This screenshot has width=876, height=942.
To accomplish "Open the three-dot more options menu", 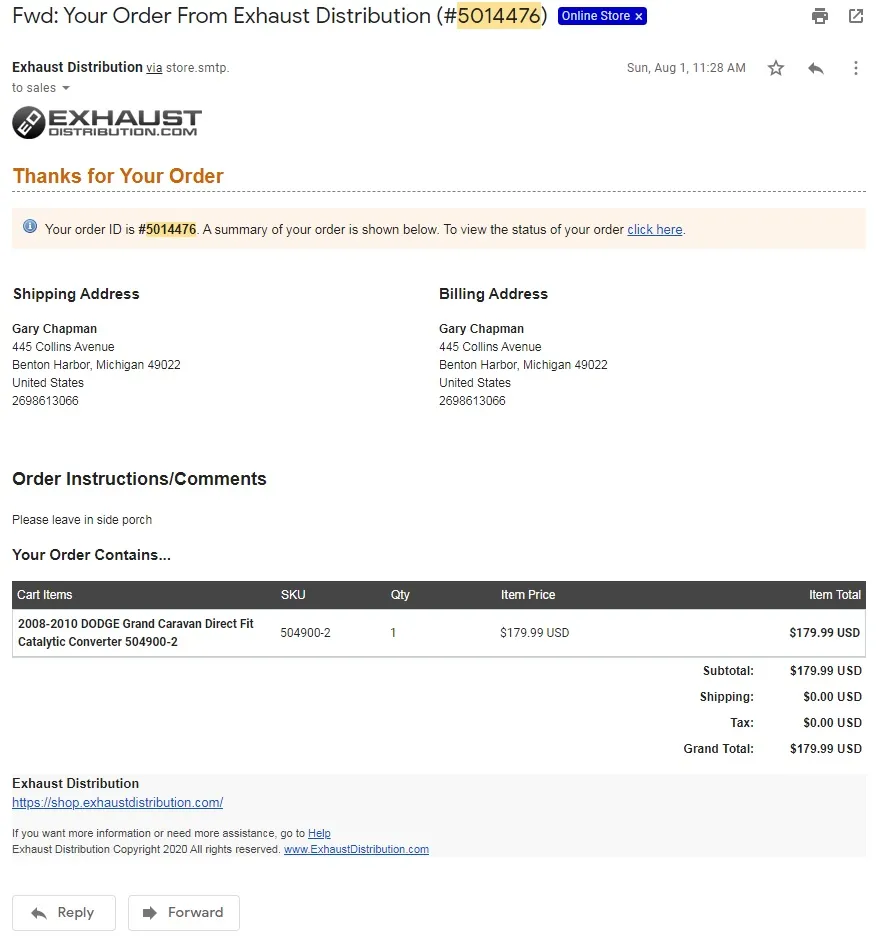I will (856, 68).
